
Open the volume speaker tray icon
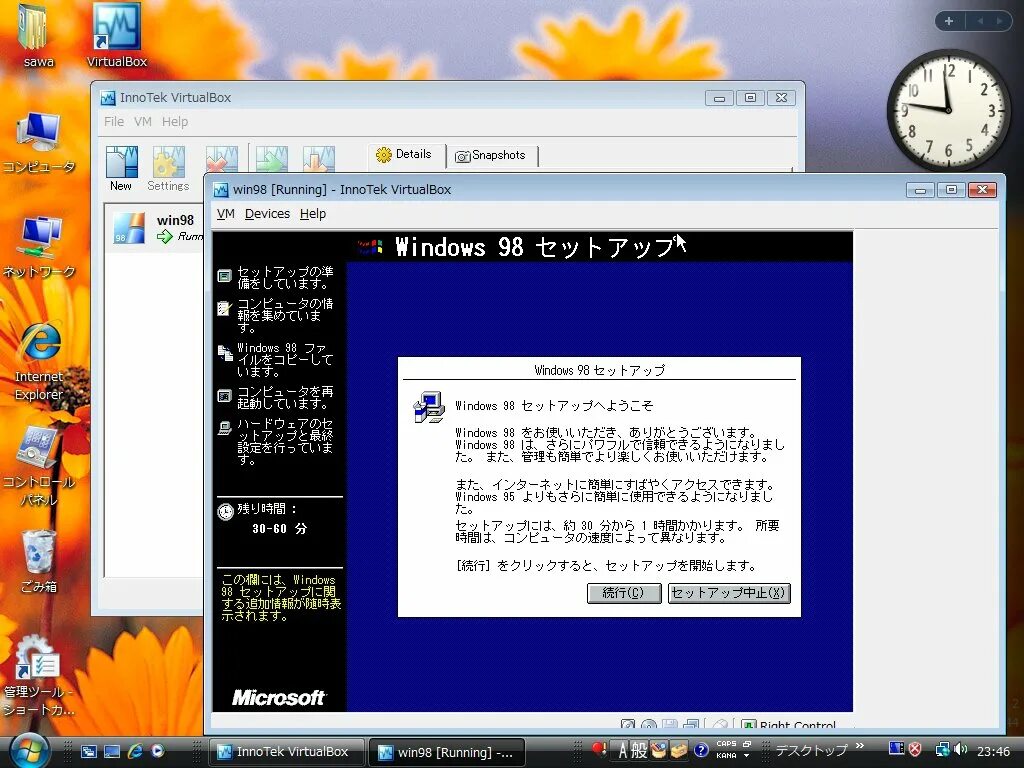click(960, 750)
